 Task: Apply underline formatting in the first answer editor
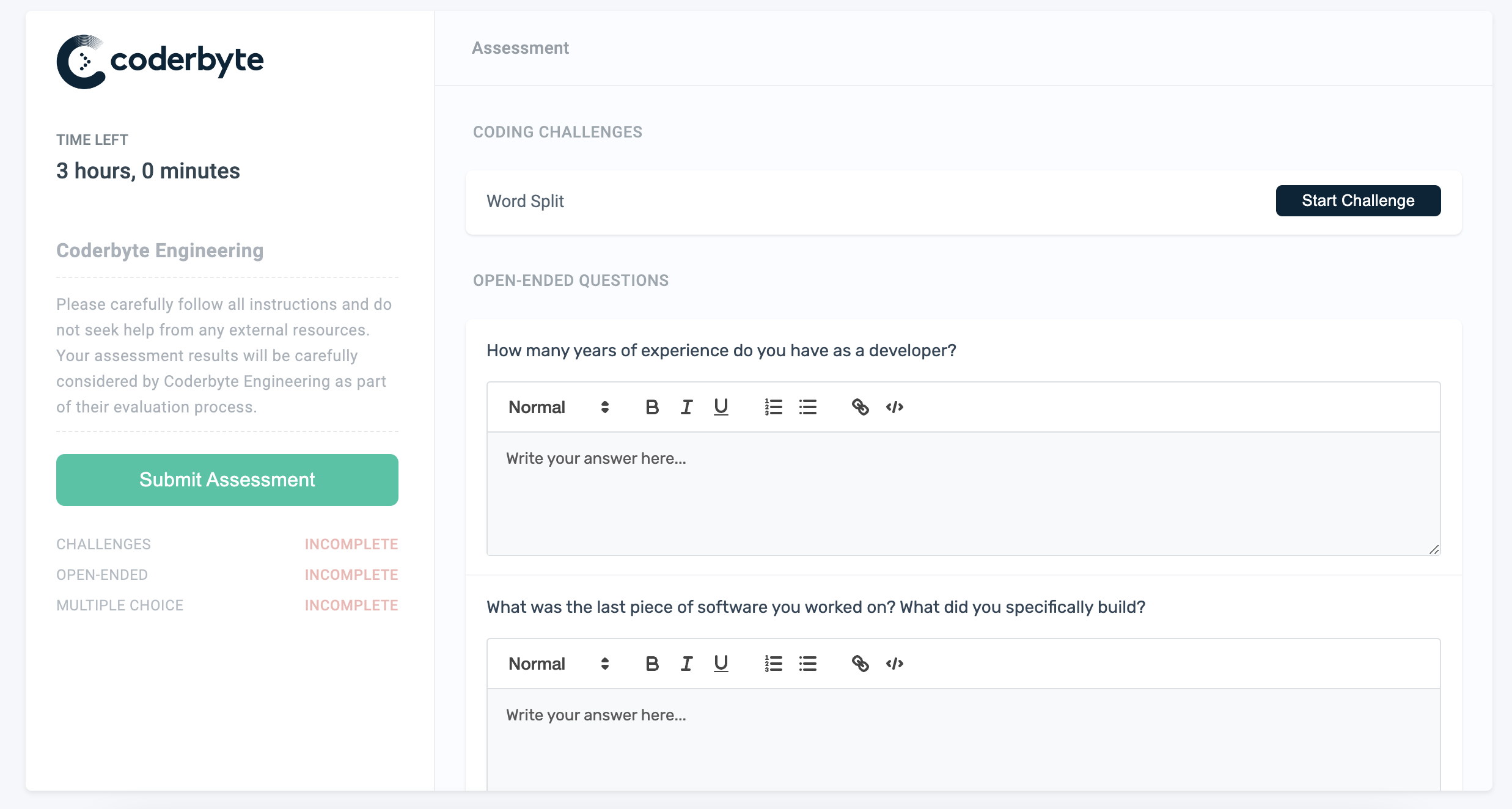click(x=721, y=406)
